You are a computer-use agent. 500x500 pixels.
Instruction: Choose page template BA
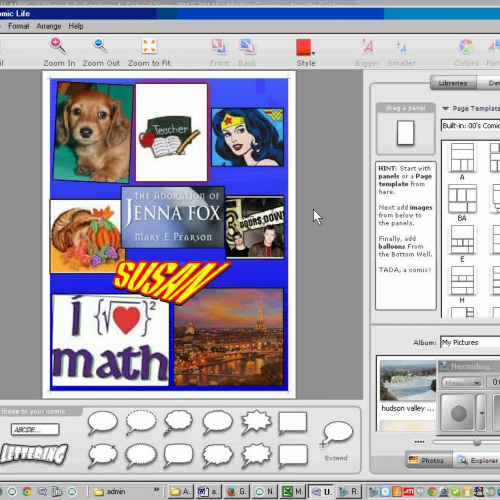[462, 199]
